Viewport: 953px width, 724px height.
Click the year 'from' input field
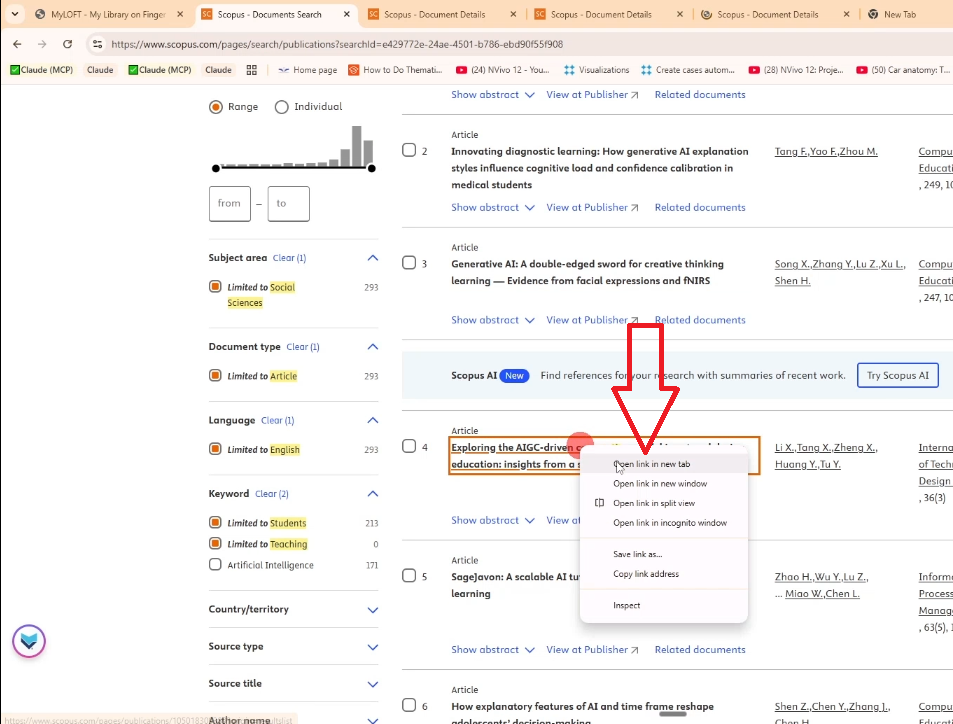(x=230, y=204)
